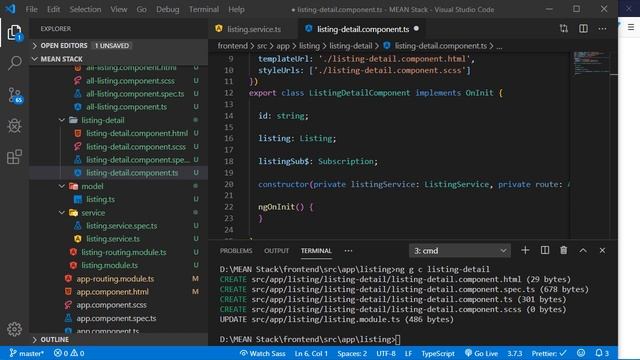Viewport: 640px width, 360px height.
Task: Switch to the Problems panel tab
Action: 236,251
